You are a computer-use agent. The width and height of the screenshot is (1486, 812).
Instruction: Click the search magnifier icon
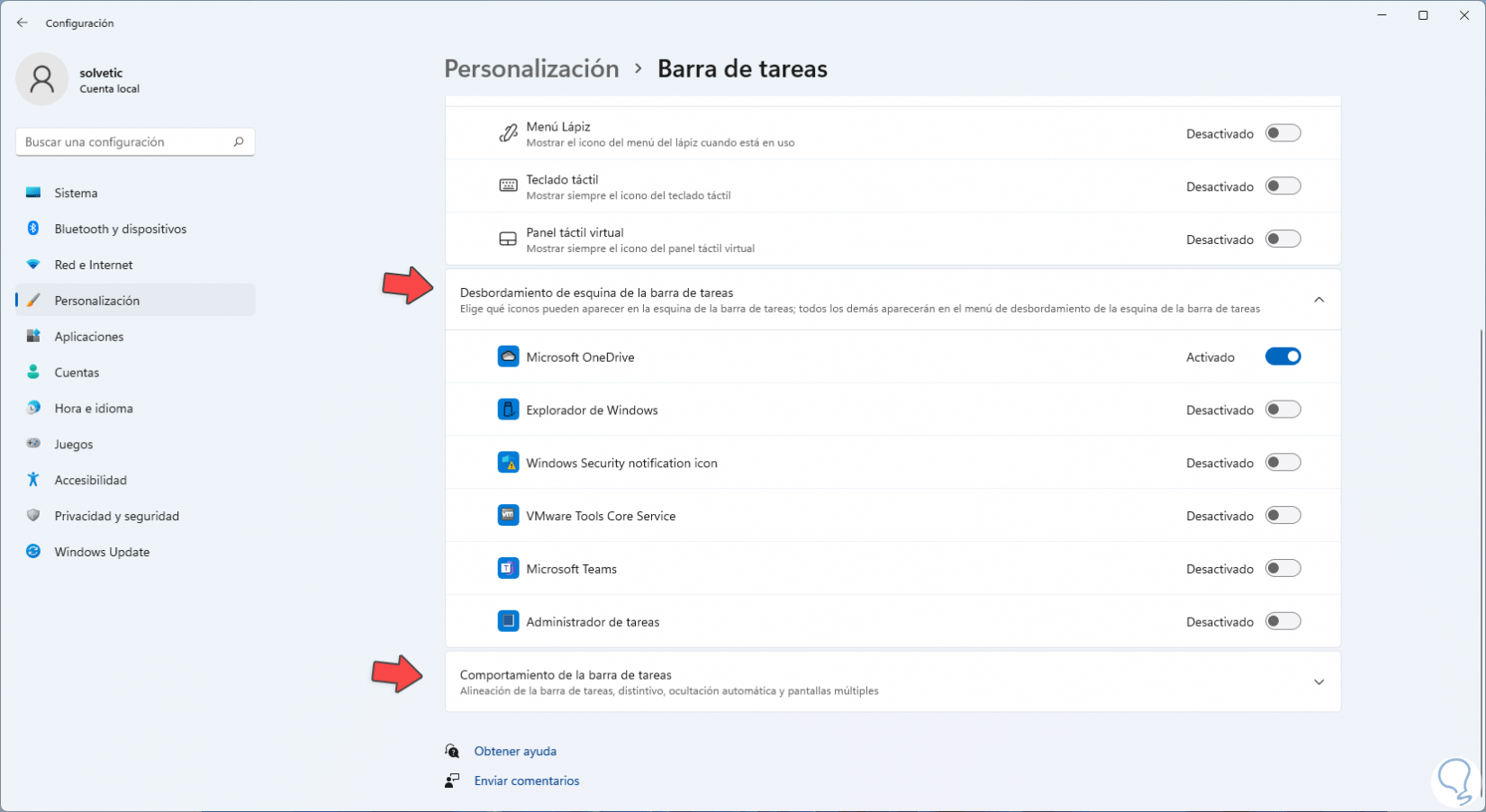coord(239,141)
